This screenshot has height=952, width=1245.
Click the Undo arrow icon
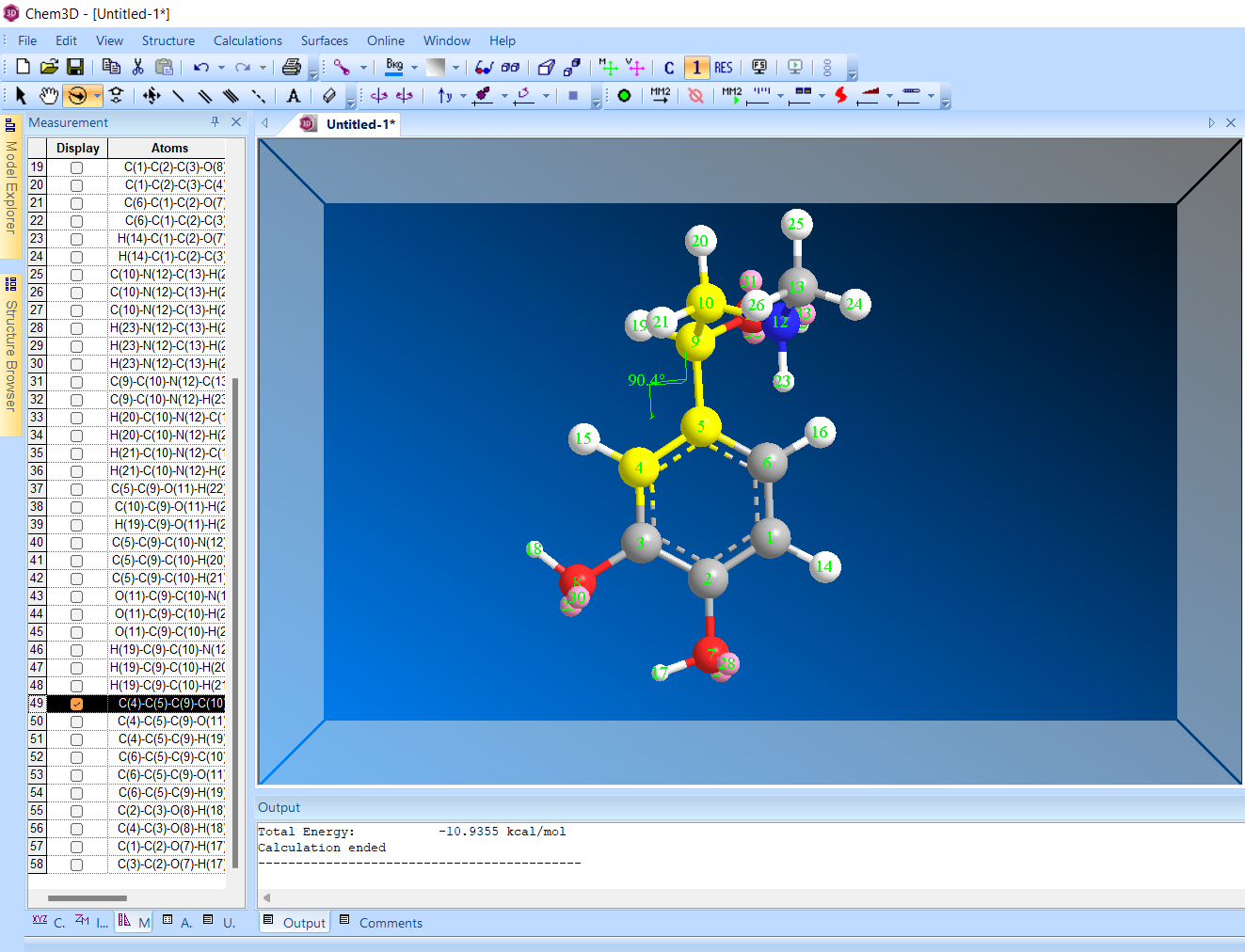pos(201,67)
